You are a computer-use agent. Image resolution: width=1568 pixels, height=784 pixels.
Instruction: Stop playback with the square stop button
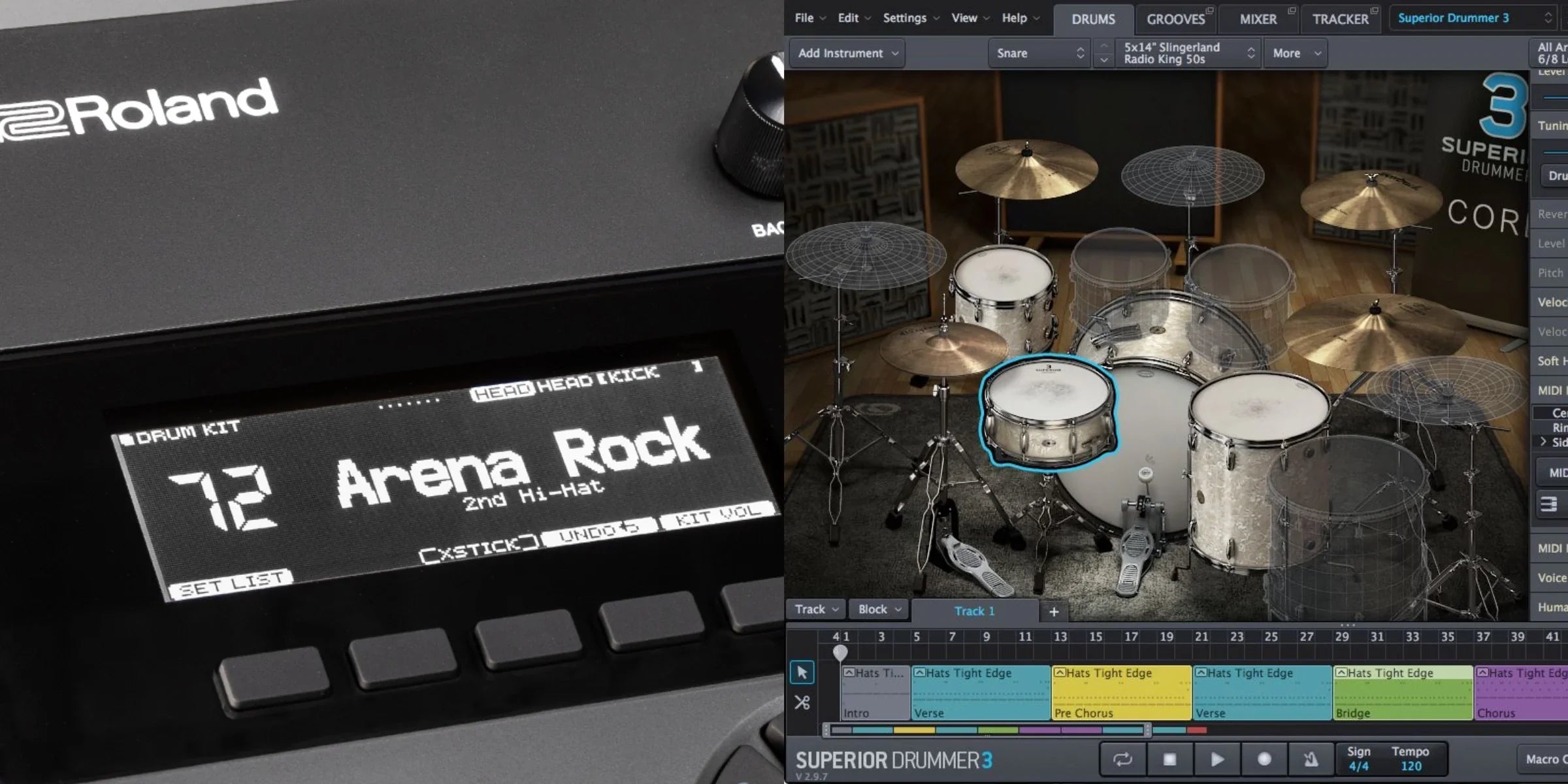tap(1169, 759)
